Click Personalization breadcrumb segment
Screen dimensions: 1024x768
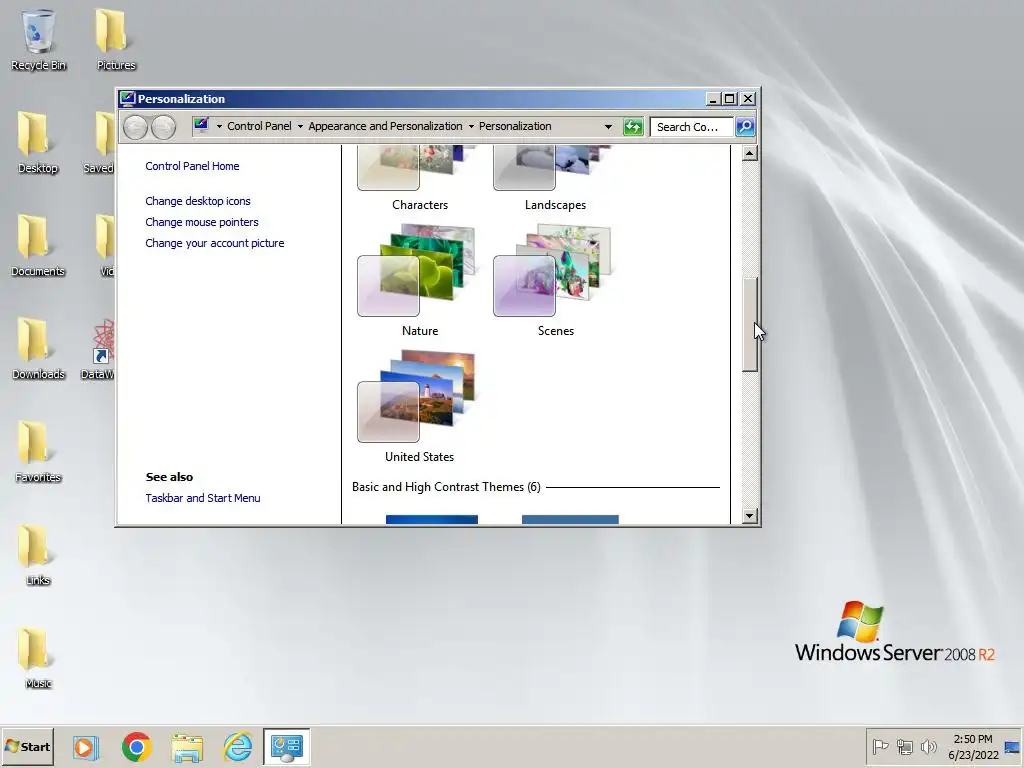[x=515, y=126]
